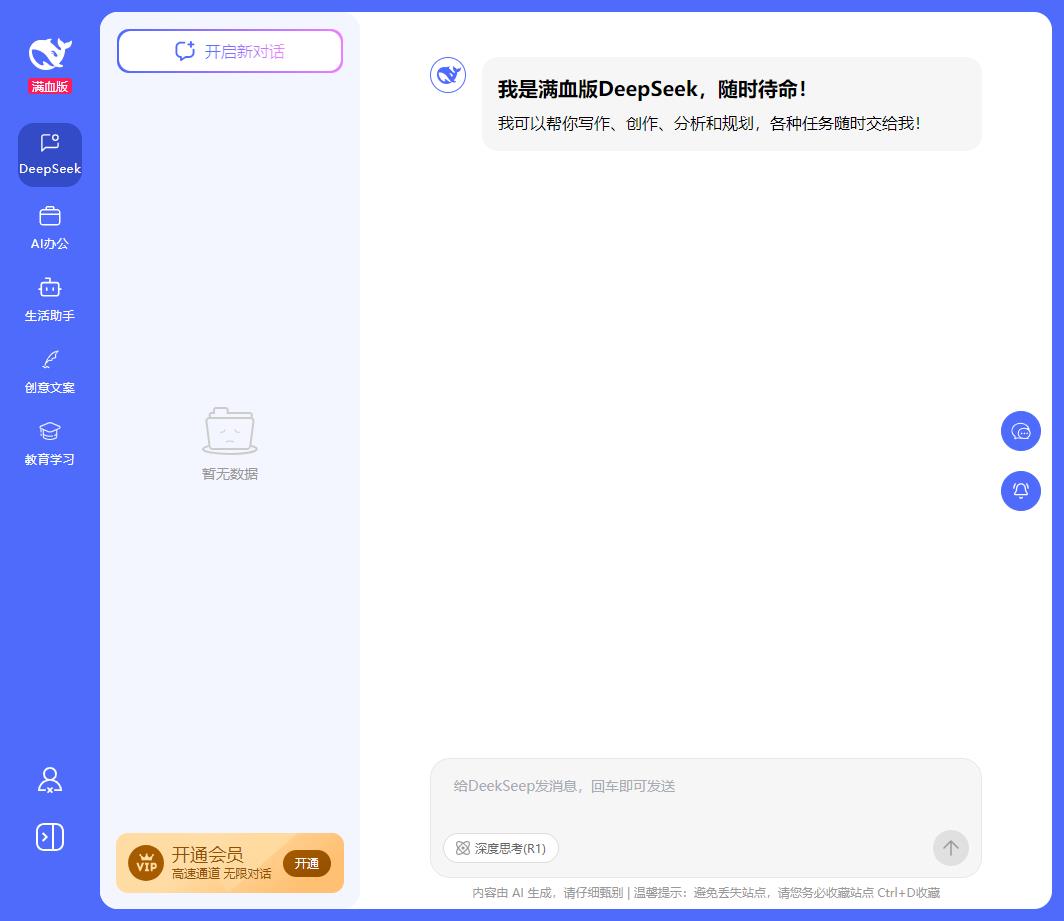The image size is (1064, 921).
Task: Open the notification bell button
Action: point(1021,491)
